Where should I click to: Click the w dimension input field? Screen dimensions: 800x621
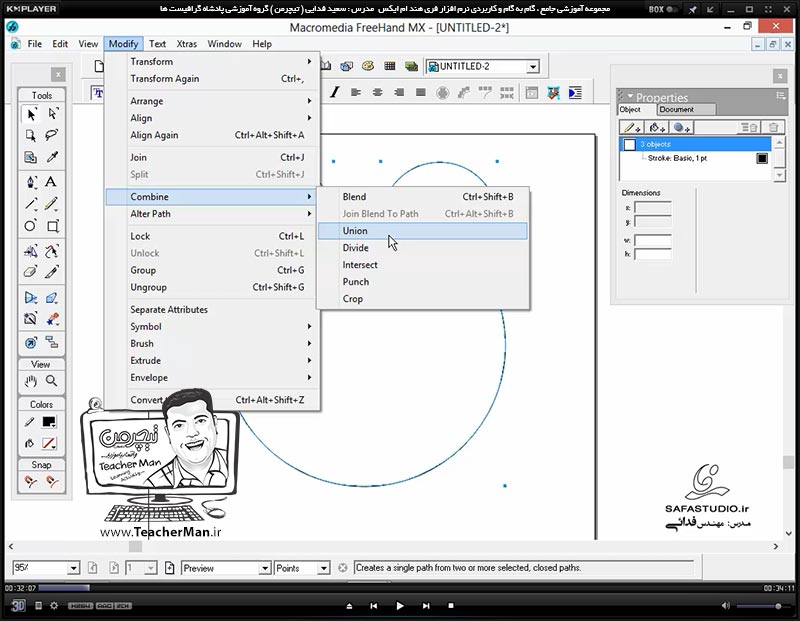653,240
